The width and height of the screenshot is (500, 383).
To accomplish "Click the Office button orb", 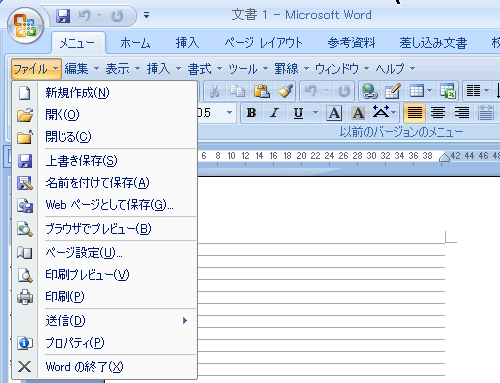I will point(26,26).
